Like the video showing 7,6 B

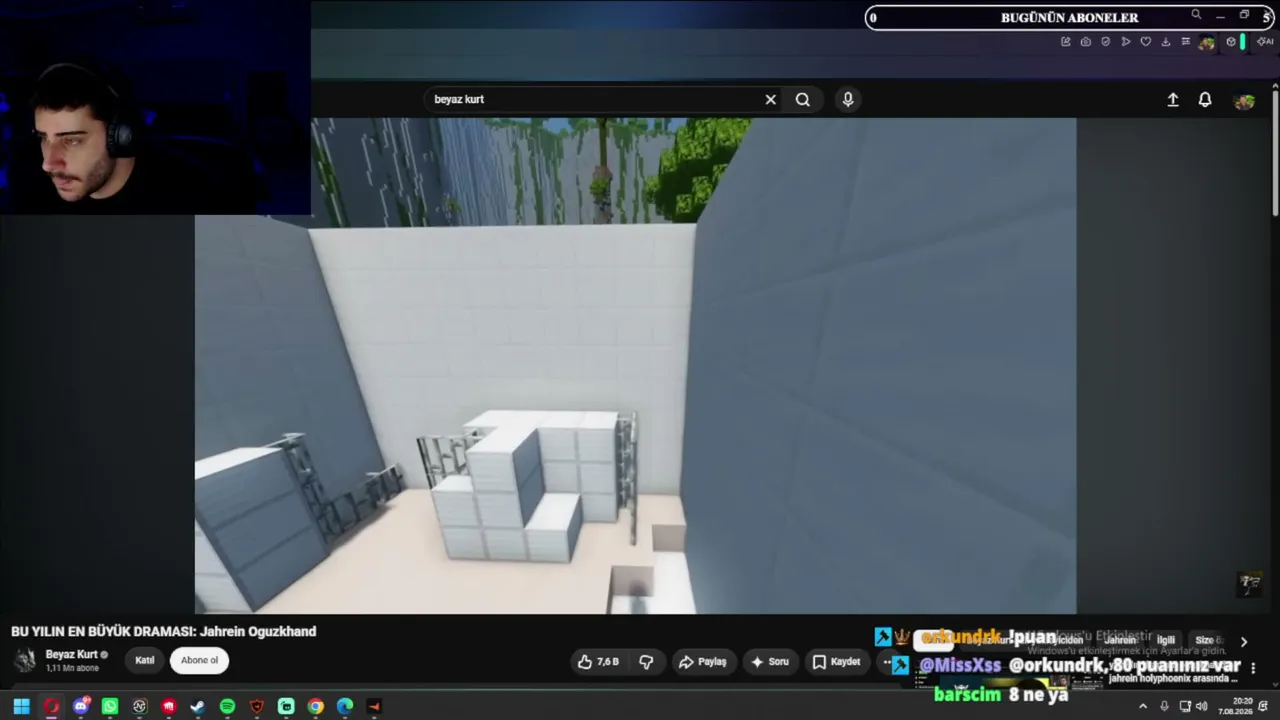pos(598,662)
